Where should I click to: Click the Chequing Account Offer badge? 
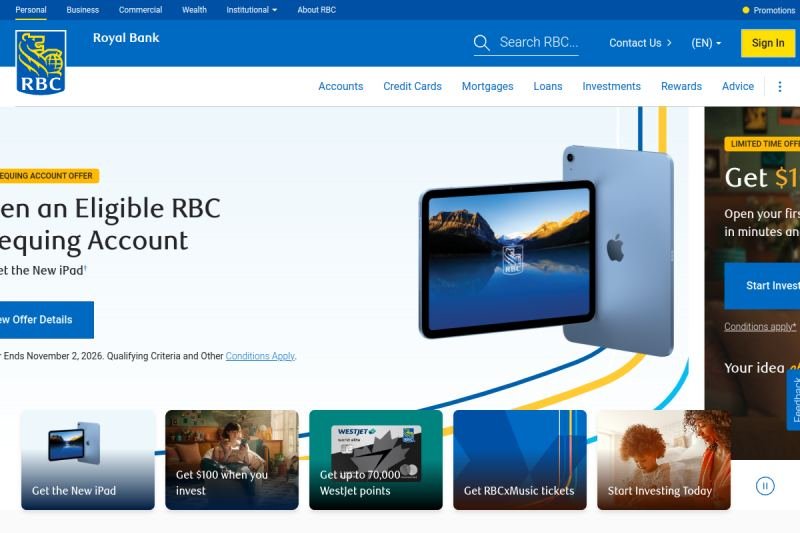point(49,175)
